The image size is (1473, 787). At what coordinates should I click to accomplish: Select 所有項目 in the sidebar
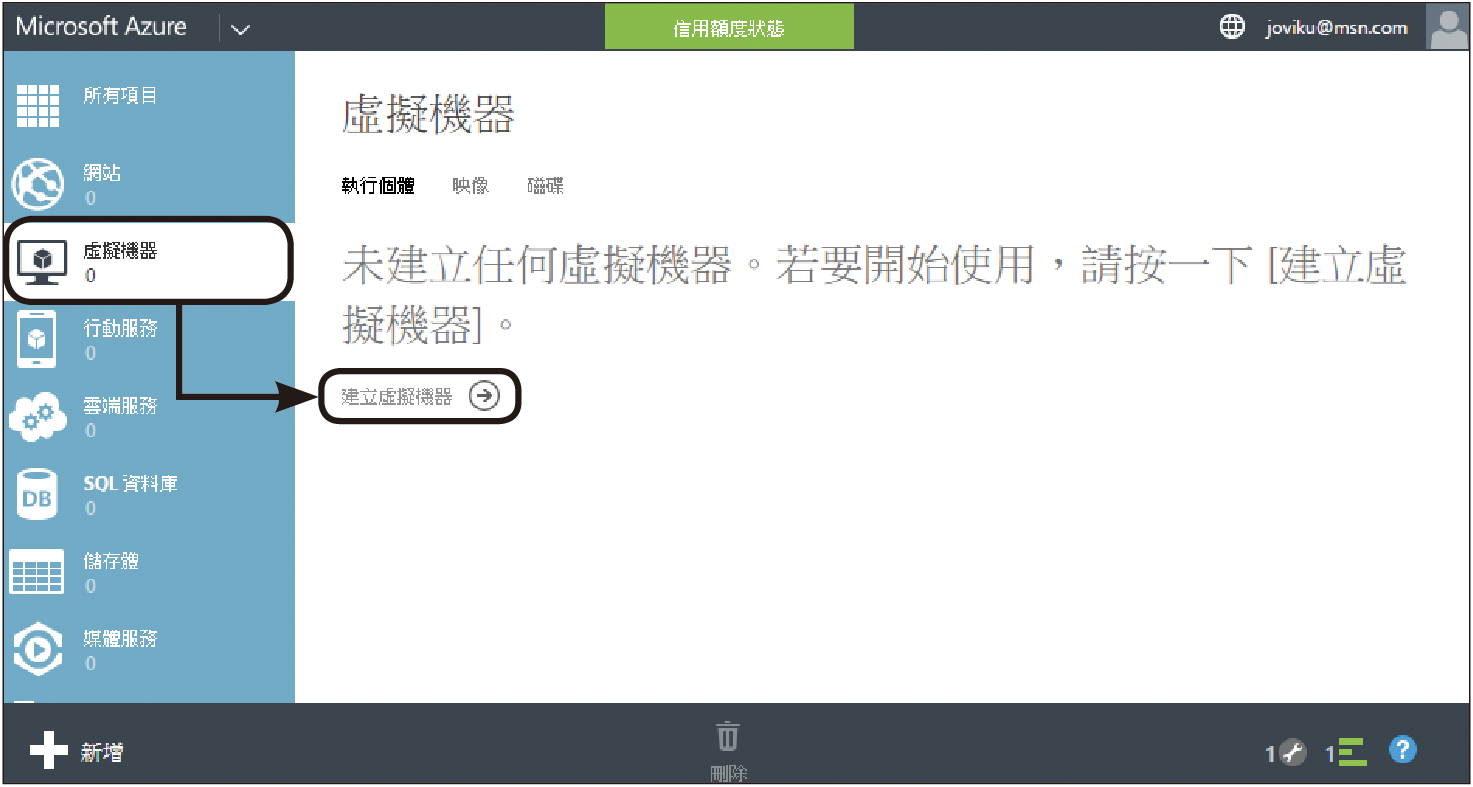(x=120, y=96)
